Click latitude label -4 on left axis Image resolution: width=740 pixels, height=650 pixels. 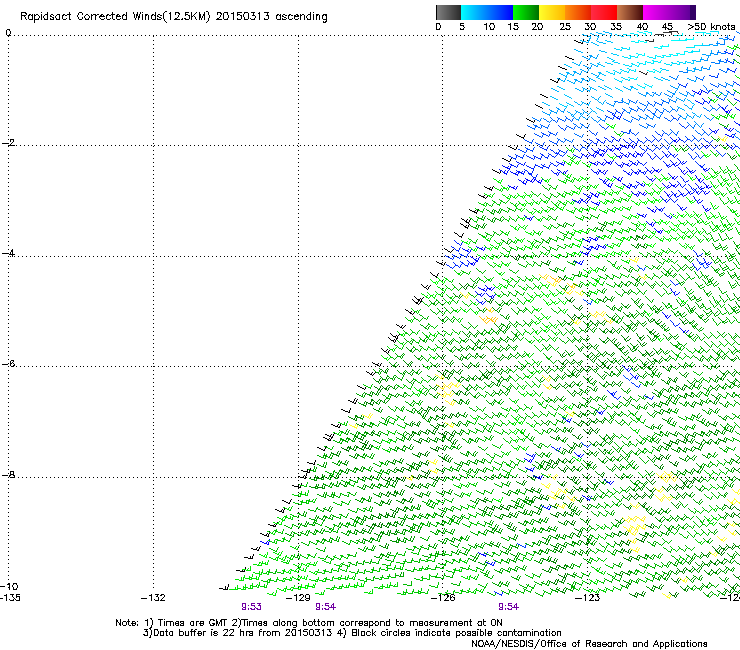[8, 253]
